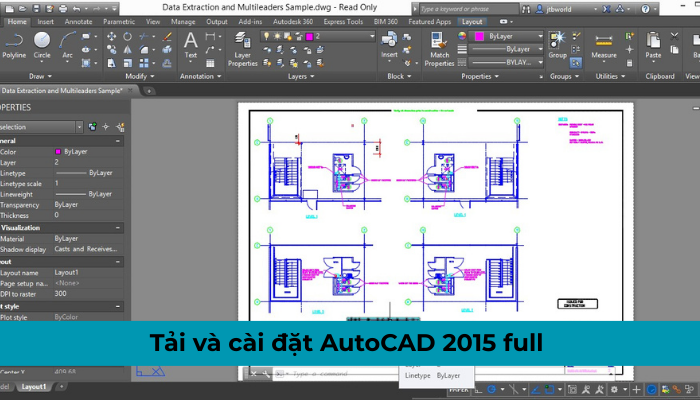Click the color wheel icon in Properties panel

coord(462,36)
